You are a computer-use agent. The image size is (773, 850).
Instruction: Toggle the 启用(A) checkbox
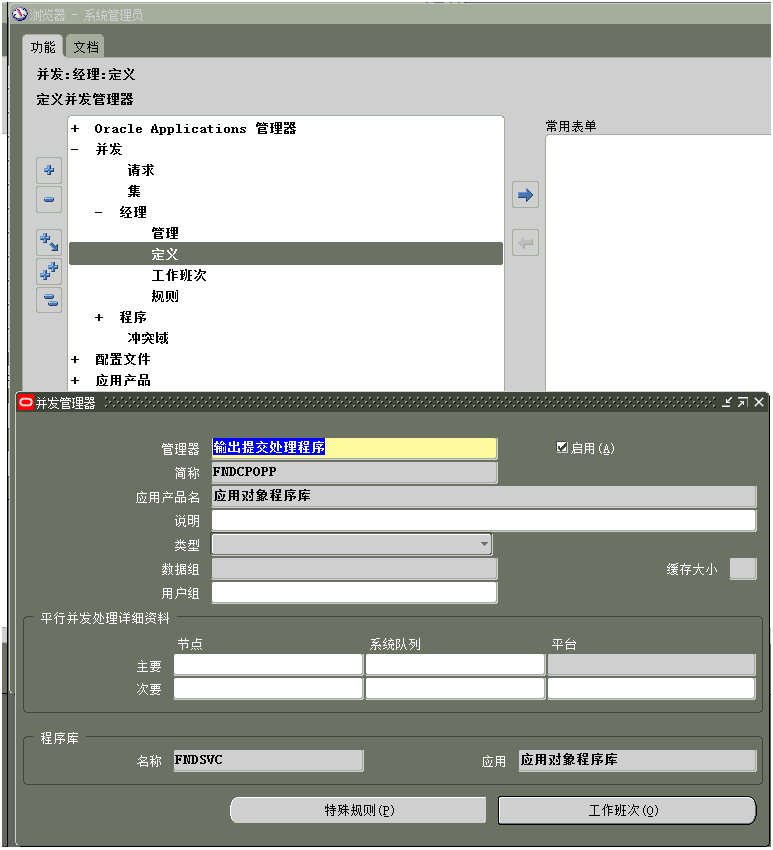click(562, 447)
